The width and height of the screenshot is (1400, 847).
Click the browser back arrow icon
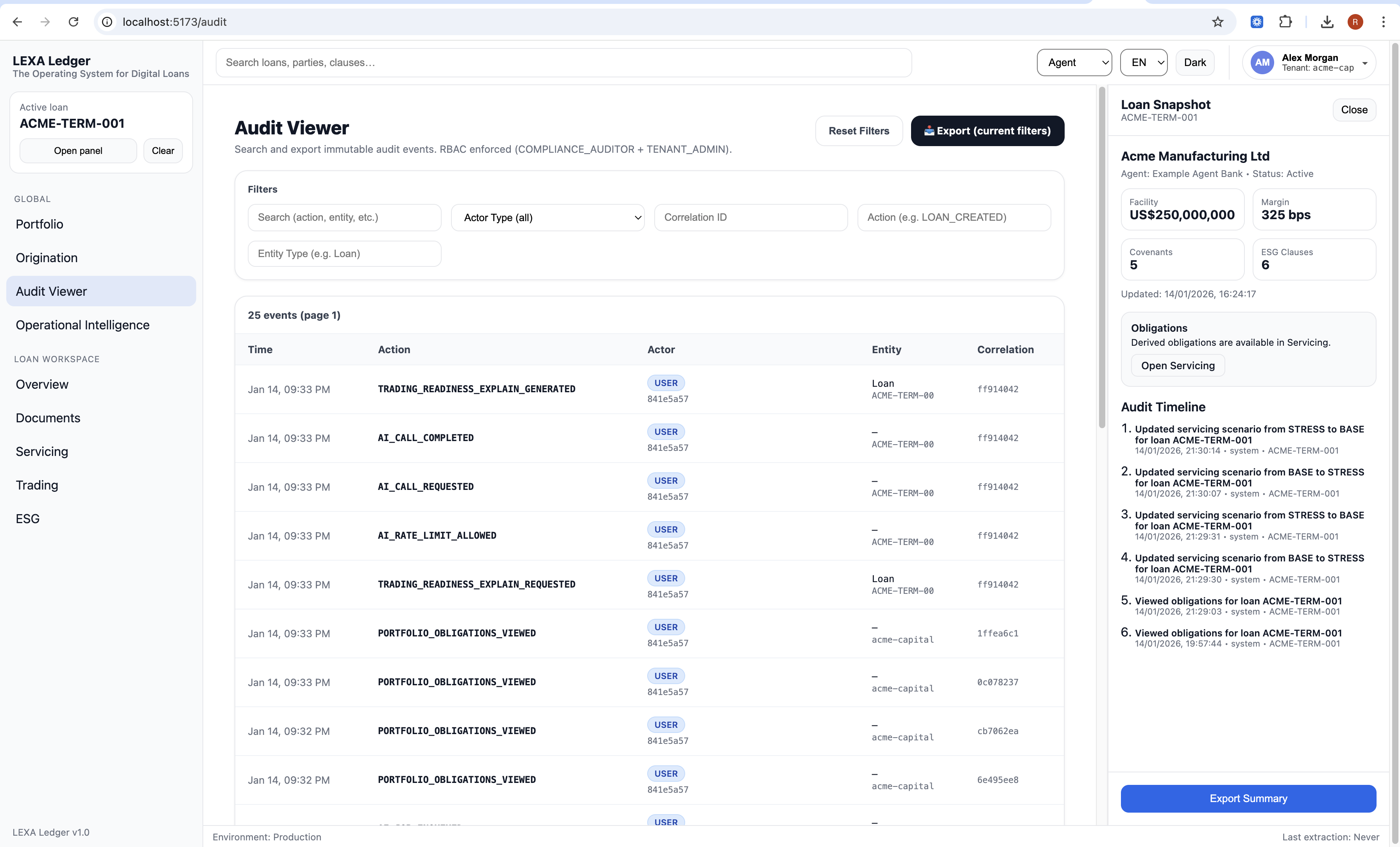[17, 21]
